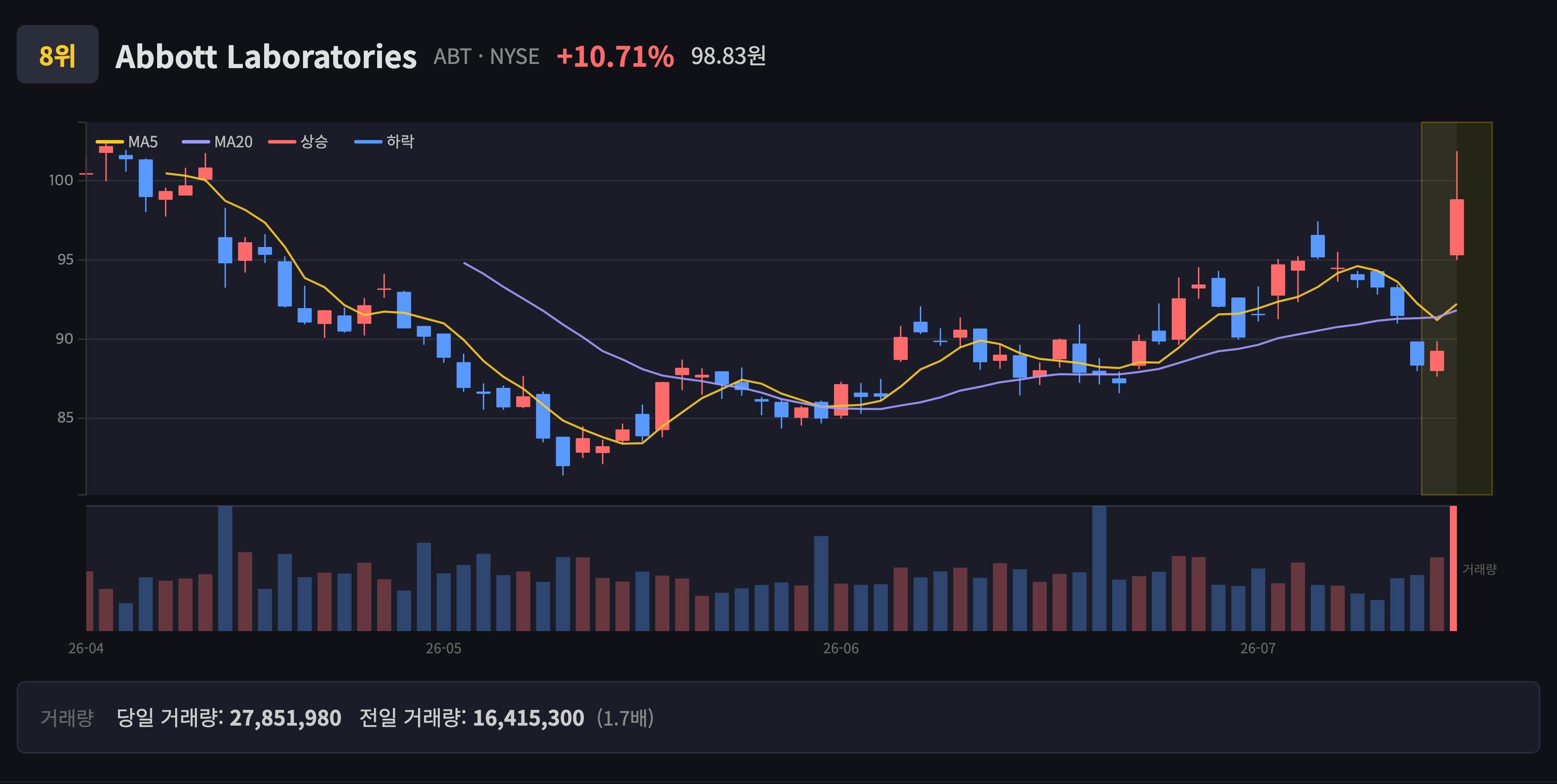Viewport: 1557px width, 784px height.
Task: Click the 26-07 date axis label
Action: 1259,649
